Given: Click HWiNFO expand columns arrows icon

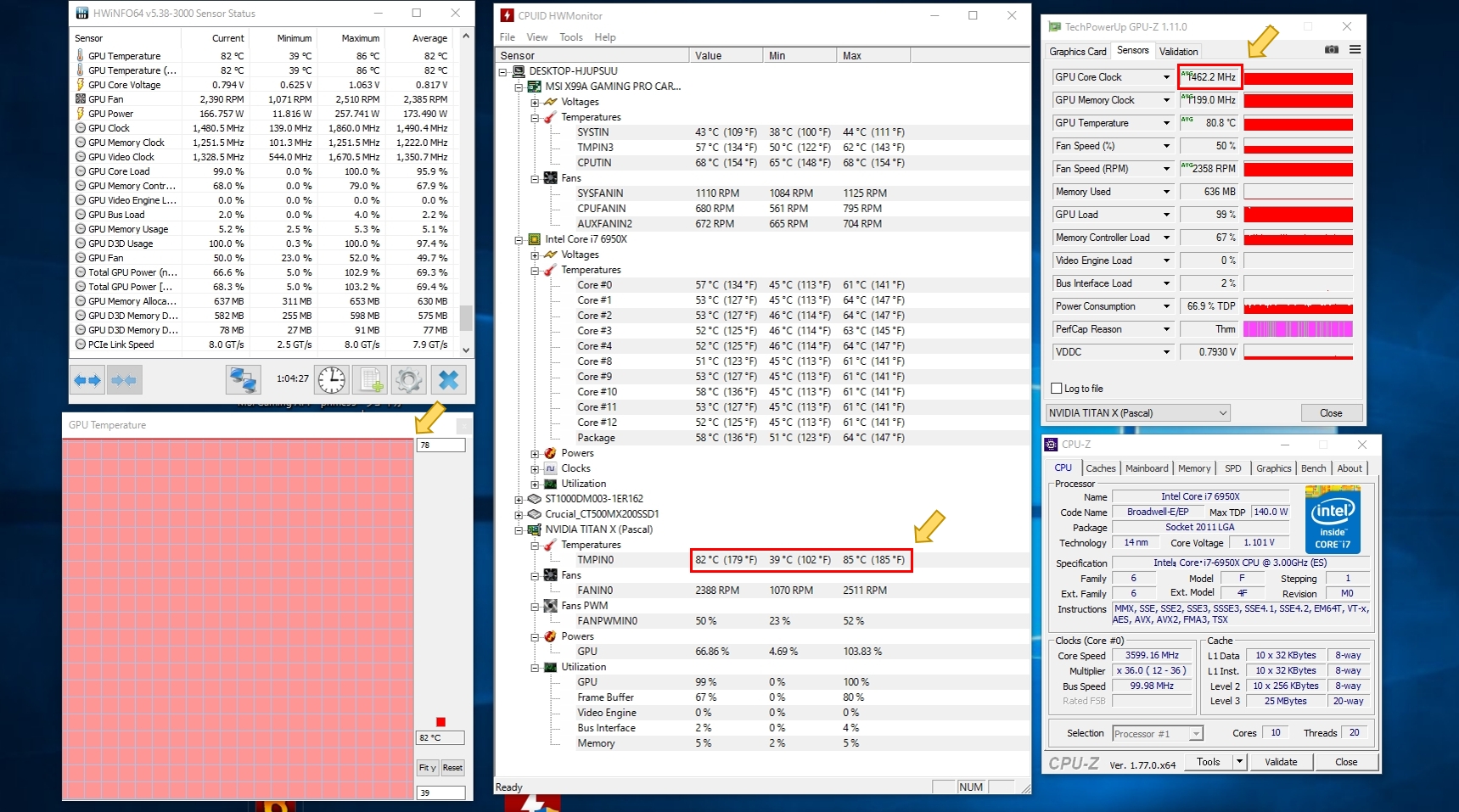Looking at the screenshot, I should click(x=87, y=380).
